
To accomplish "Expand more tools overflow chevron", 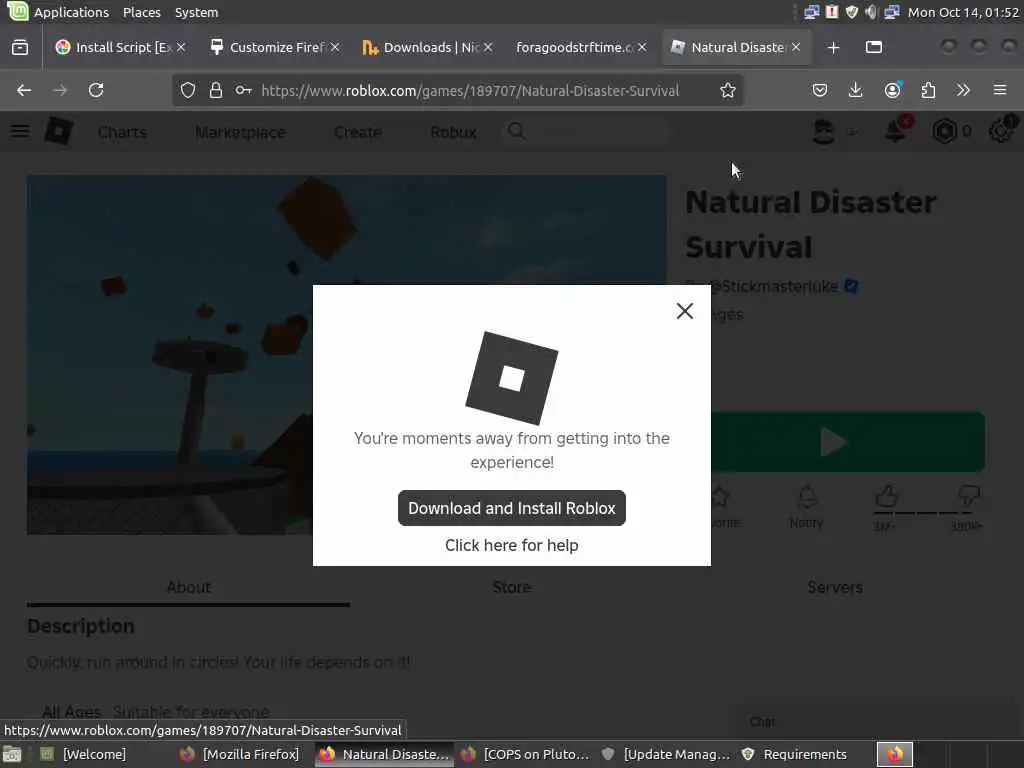I will tap(963, 90).
